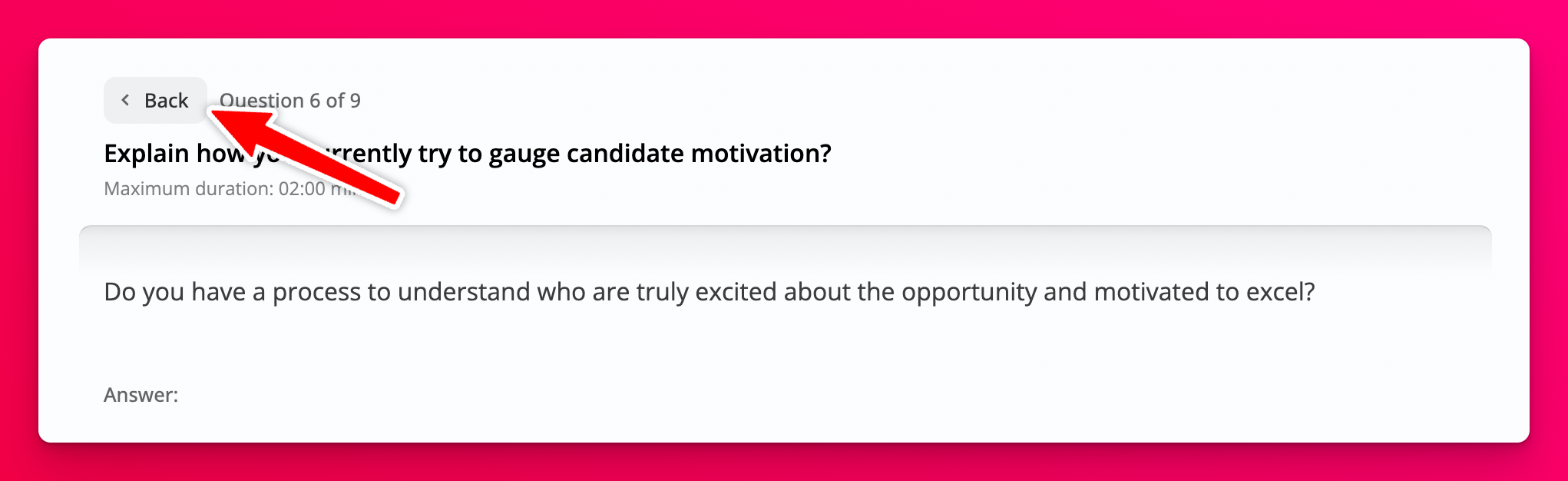Click the number 9 in the question counter
1568x481 pixels.
[355, 101]
